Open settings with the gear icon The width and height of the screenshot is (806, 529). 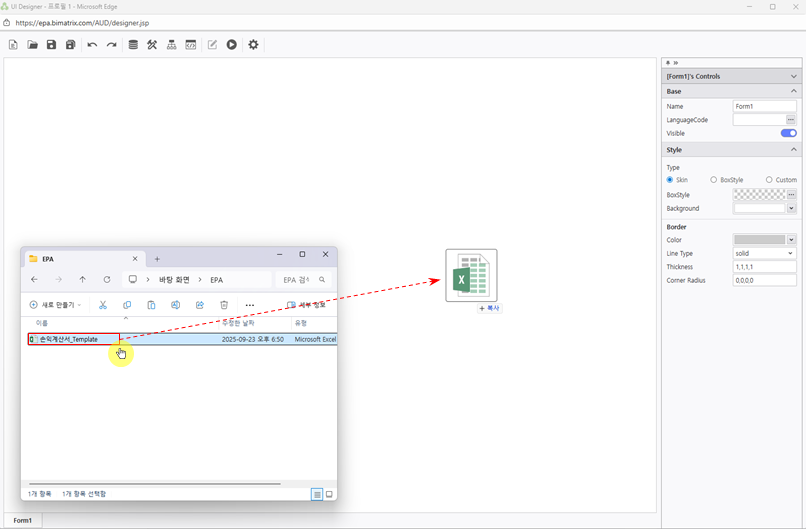pos(253,45)
